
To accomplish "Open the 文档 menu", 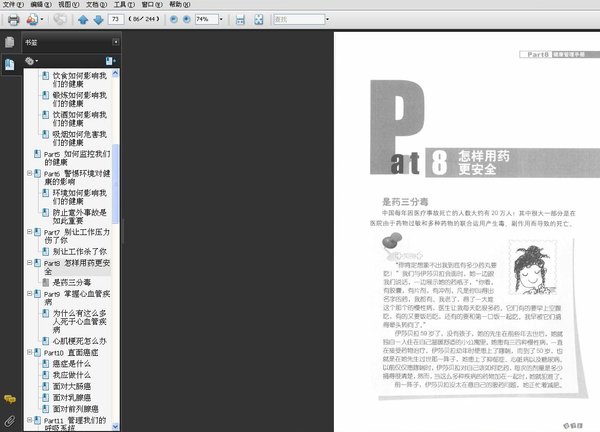I will 96,4.
